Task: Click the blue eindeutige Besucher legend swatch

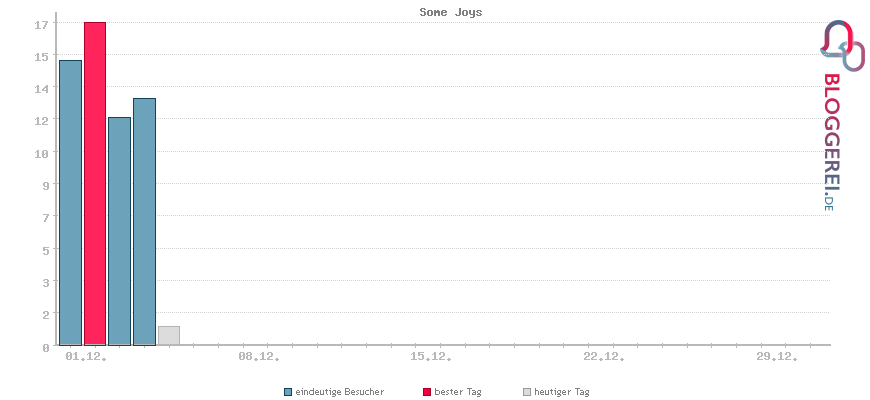Action: [x=288, y=392]
